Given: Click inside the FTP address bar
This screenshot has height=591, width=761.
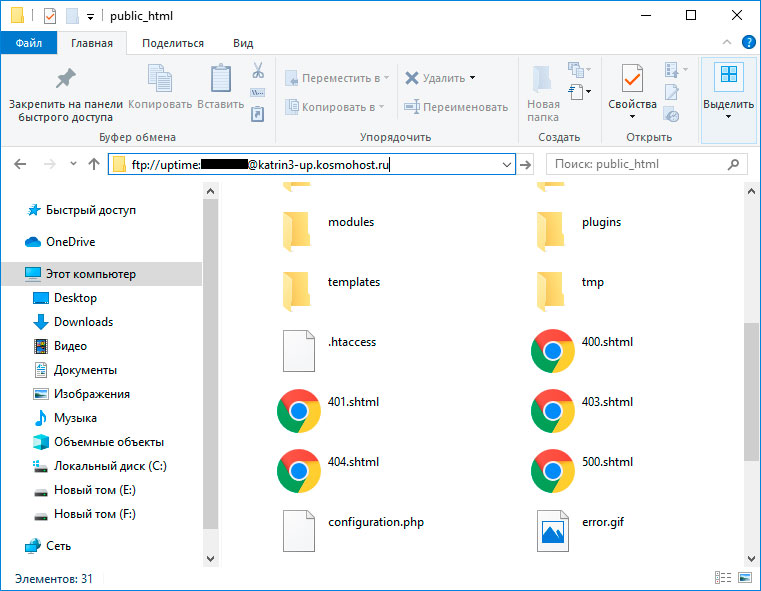Looking at the screenshot, I should (312, 164).
